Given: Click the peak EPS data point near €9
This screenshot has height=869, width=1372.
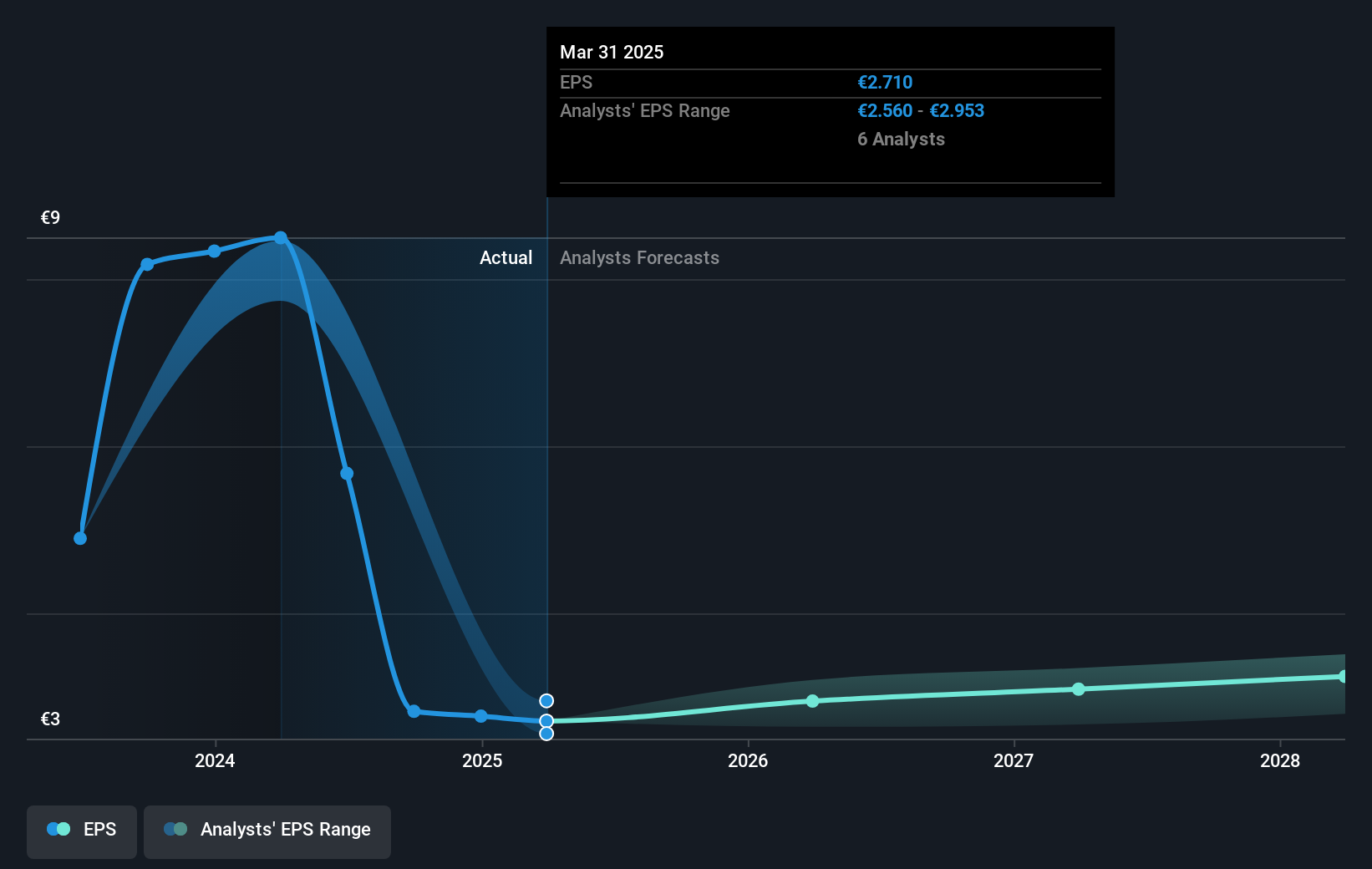Looking at the screenshot, I should (x=281, y=238).
